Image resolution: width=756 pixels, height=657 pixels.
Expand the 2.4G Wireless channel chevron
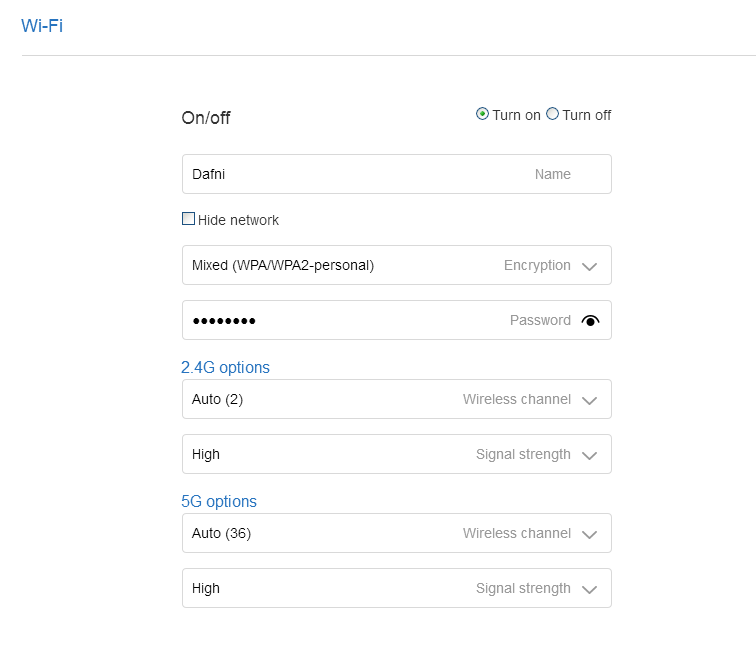(x=589, y=400)
